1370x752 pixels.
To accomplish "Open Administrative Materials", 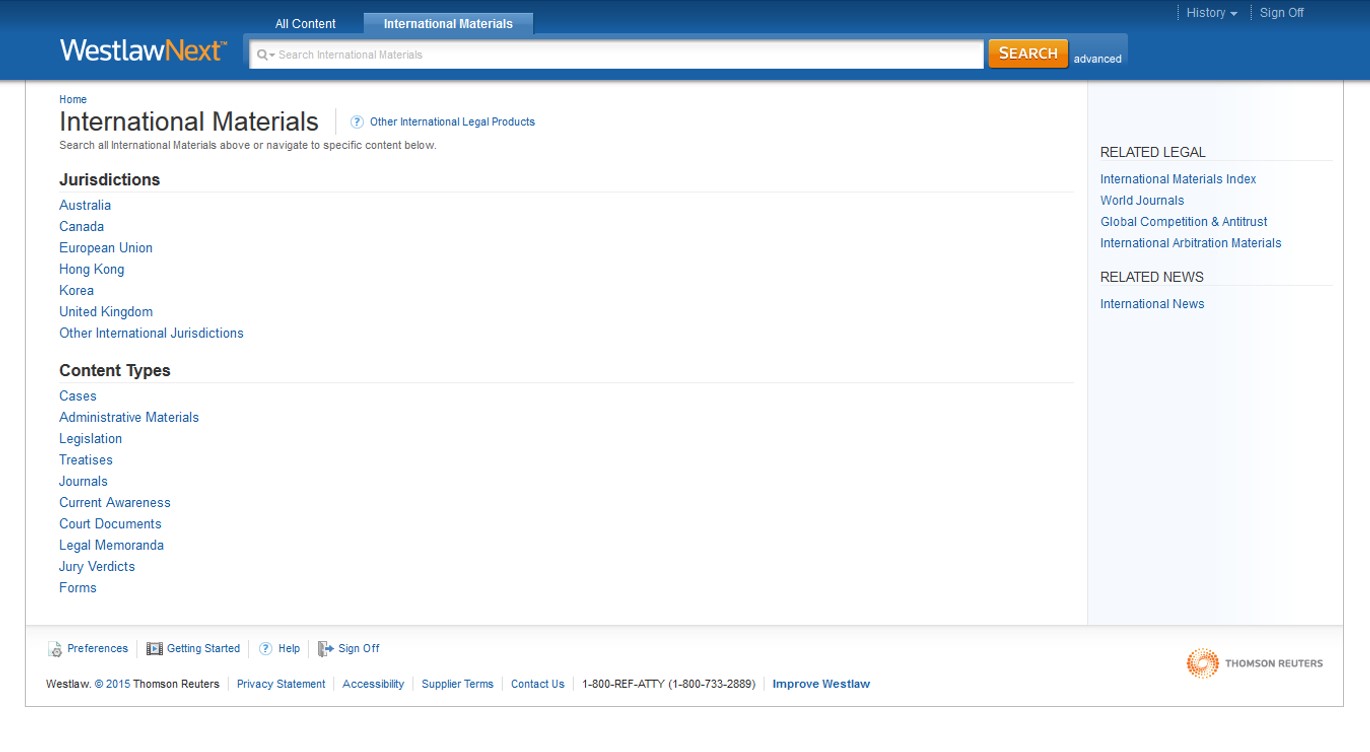I will tap(129, 418).
